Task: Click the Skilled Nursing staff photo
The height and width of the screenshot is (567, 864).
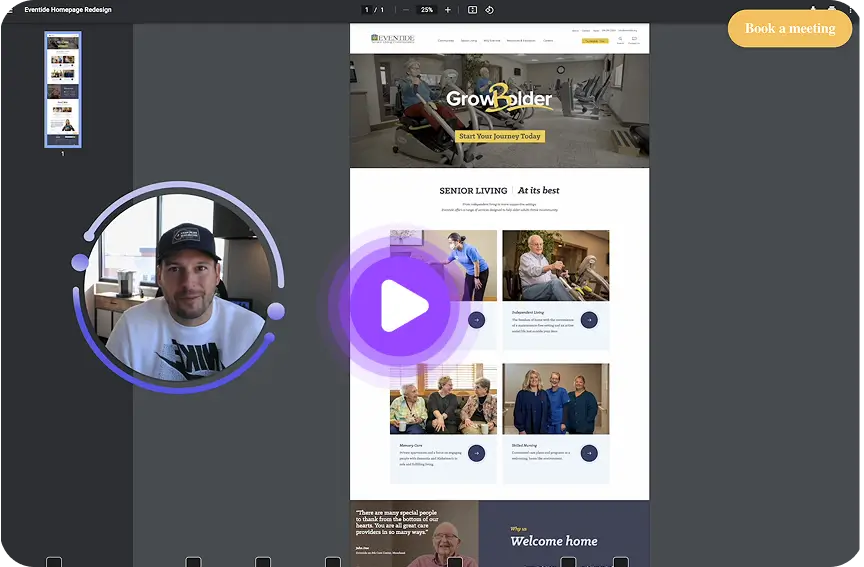Action: pyautogui.click(x=556, y=399)
